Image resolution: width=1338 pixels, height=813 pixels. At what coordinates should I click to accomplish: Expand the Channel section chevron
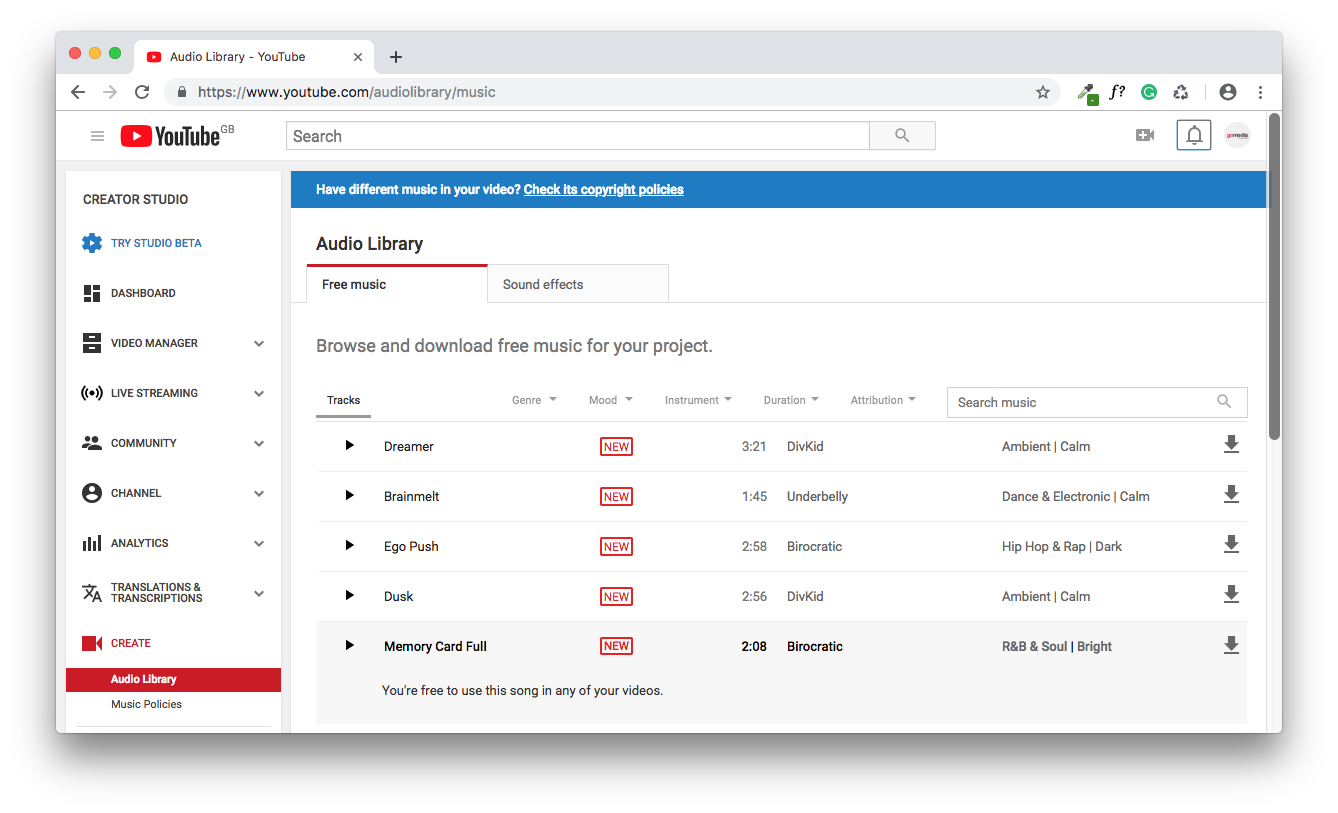(259, 493)
